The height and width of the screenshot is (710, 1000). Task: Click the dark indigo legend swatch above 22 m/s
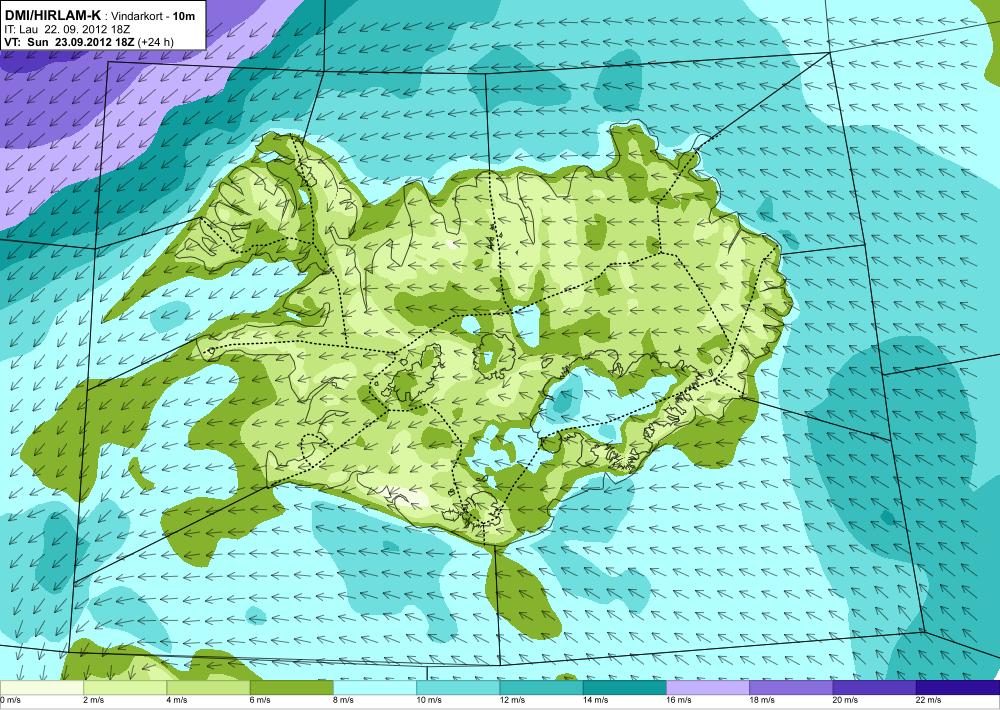(958, 688)
